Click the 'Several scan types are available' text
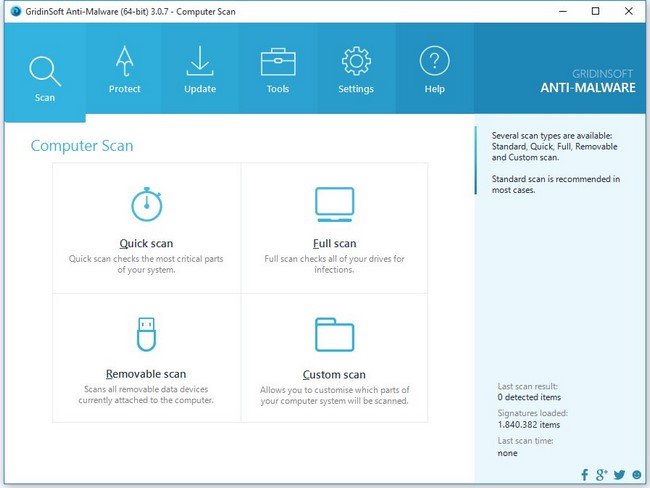This screenshot has width=650, height=488. click(554, 146)
